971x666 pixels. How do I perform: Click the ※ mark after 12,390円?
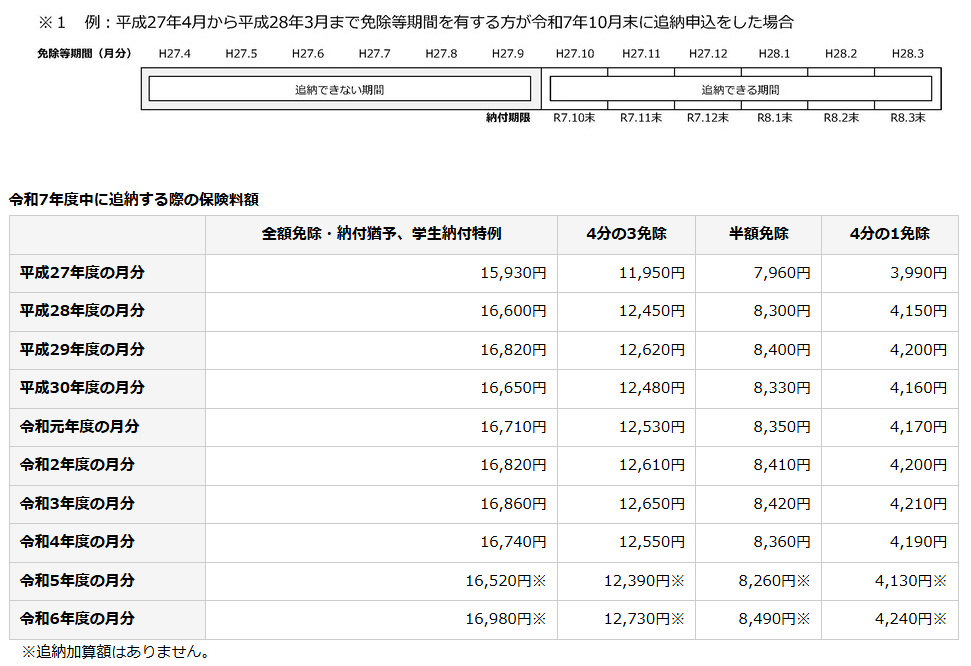(x=678, y=581)
